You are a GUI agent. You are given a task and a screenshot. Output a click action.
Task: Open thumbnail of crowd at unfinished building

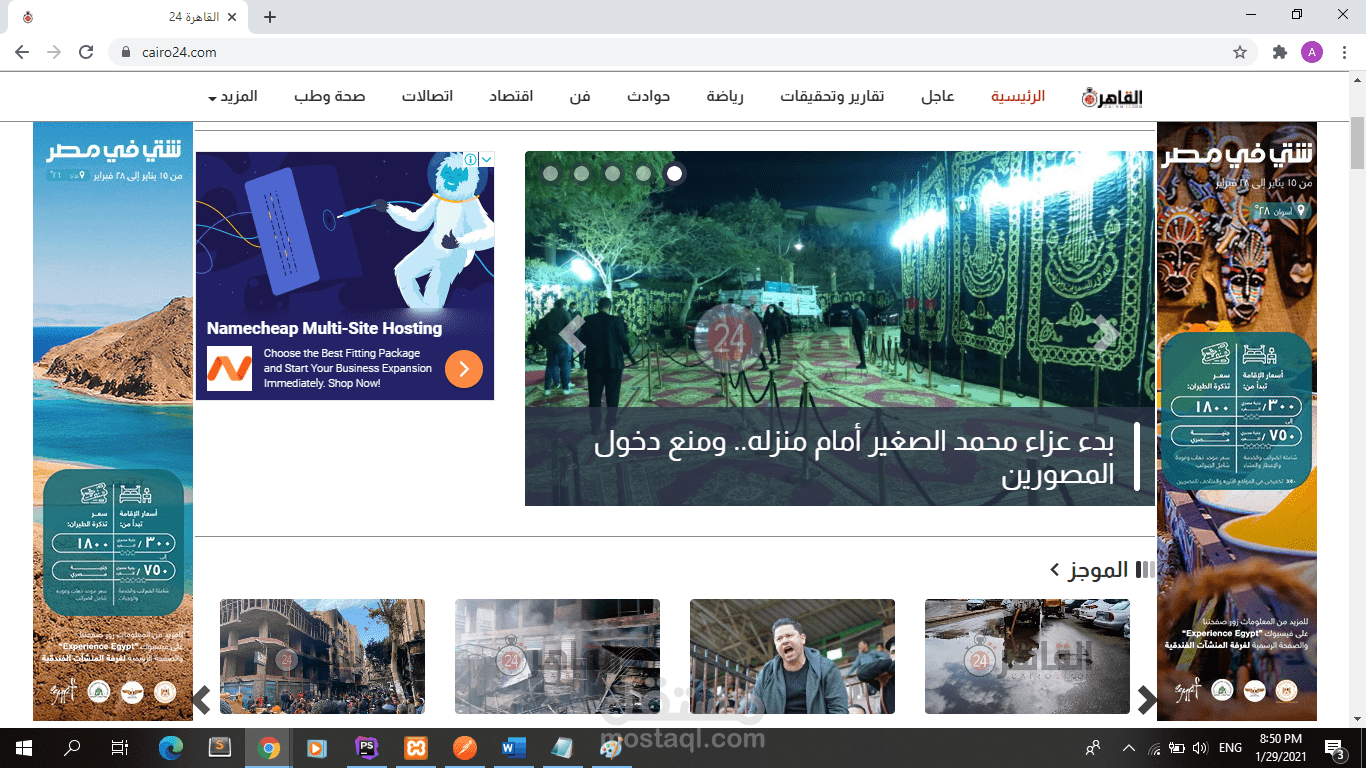pyautogui.click(x=322, y=656)
